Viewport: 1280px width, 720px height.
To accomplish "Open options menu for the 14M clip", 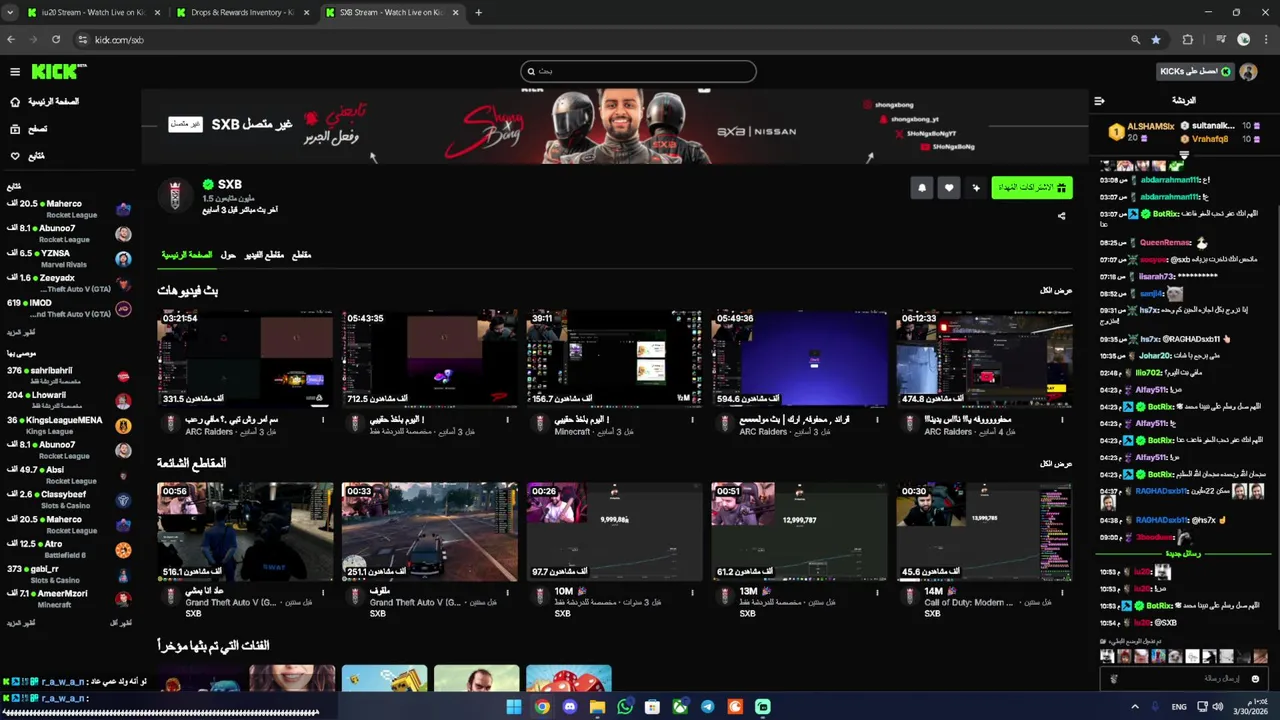I will click(1062, 592).
